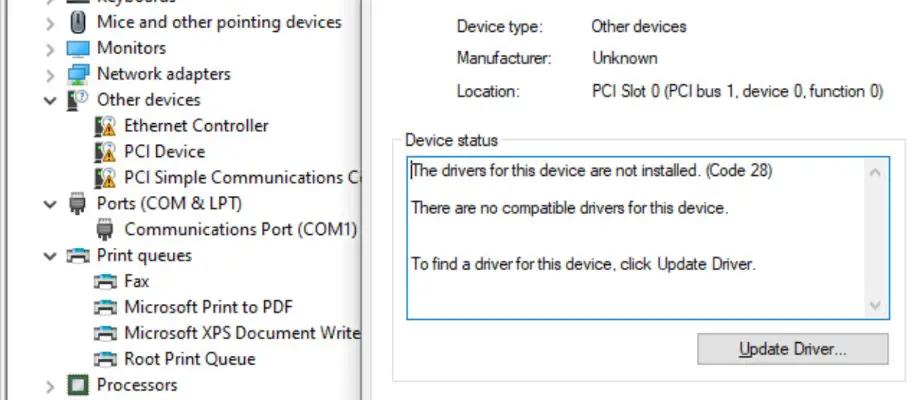Click the Ethernet Controller warning icon
Viewport: 917px width, 400px height.
click(x=104, y=126)
